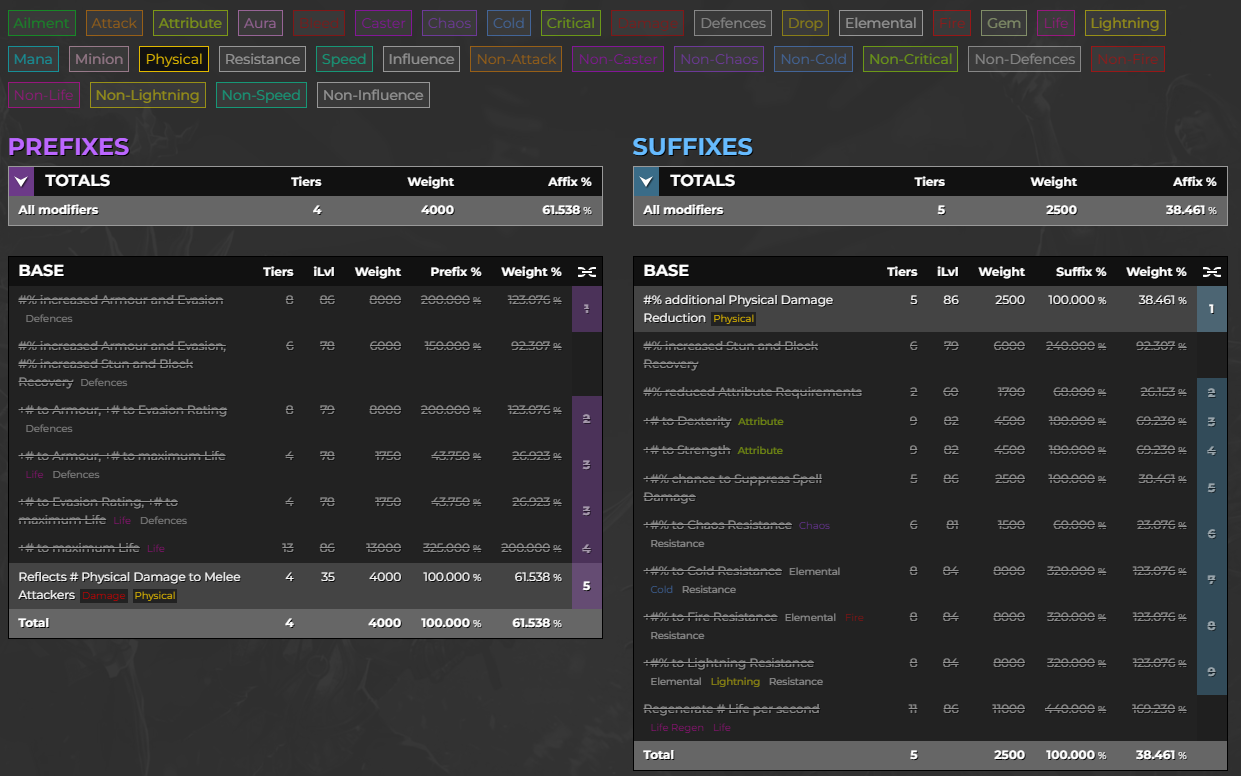Toggle the Chaos filter beside Caster
The height and width of the screenshot is (776, 1241).
pos(450,23)
